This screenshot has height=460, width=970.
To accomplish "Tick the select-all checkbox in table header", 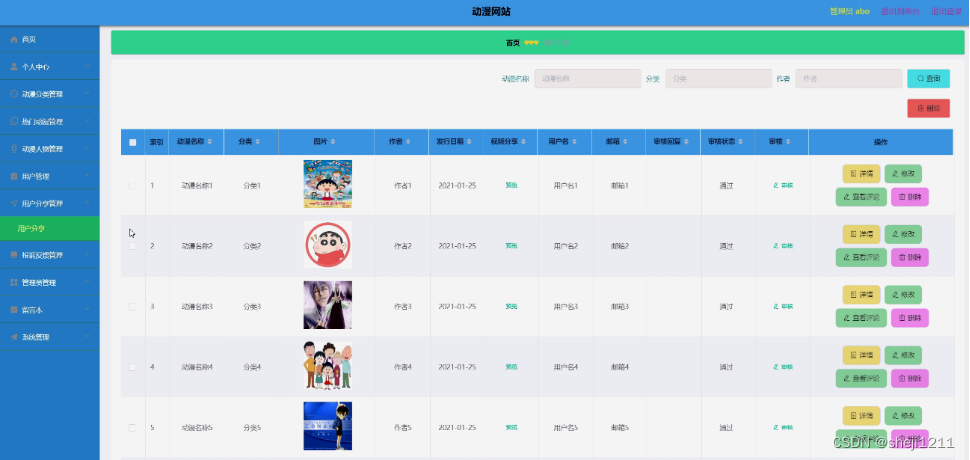I will [132, 142].
